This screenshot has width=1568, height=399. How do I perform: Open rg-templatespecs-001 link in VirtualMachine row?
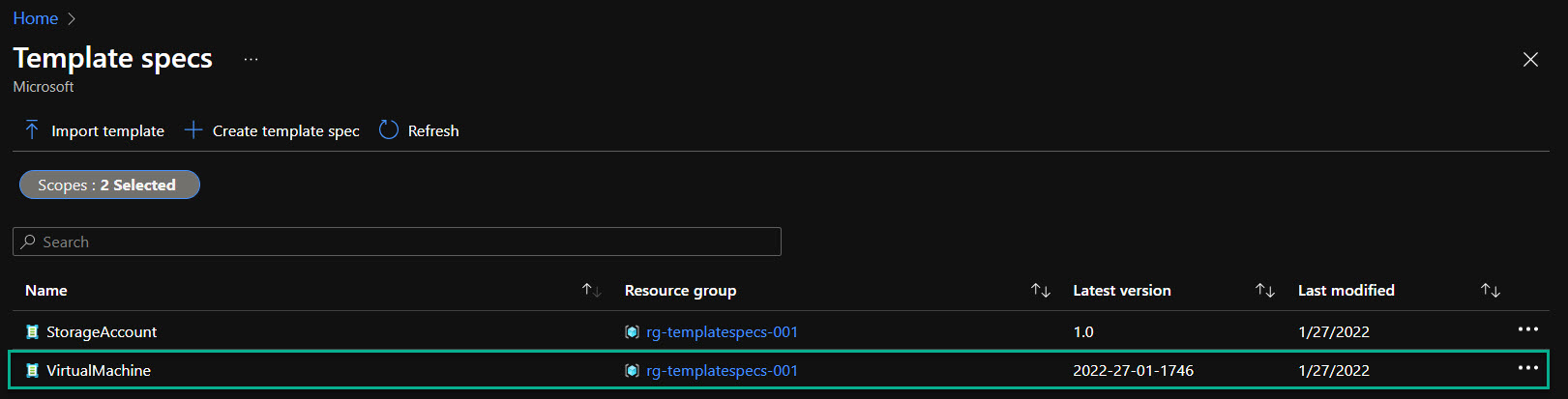(722, 371)
